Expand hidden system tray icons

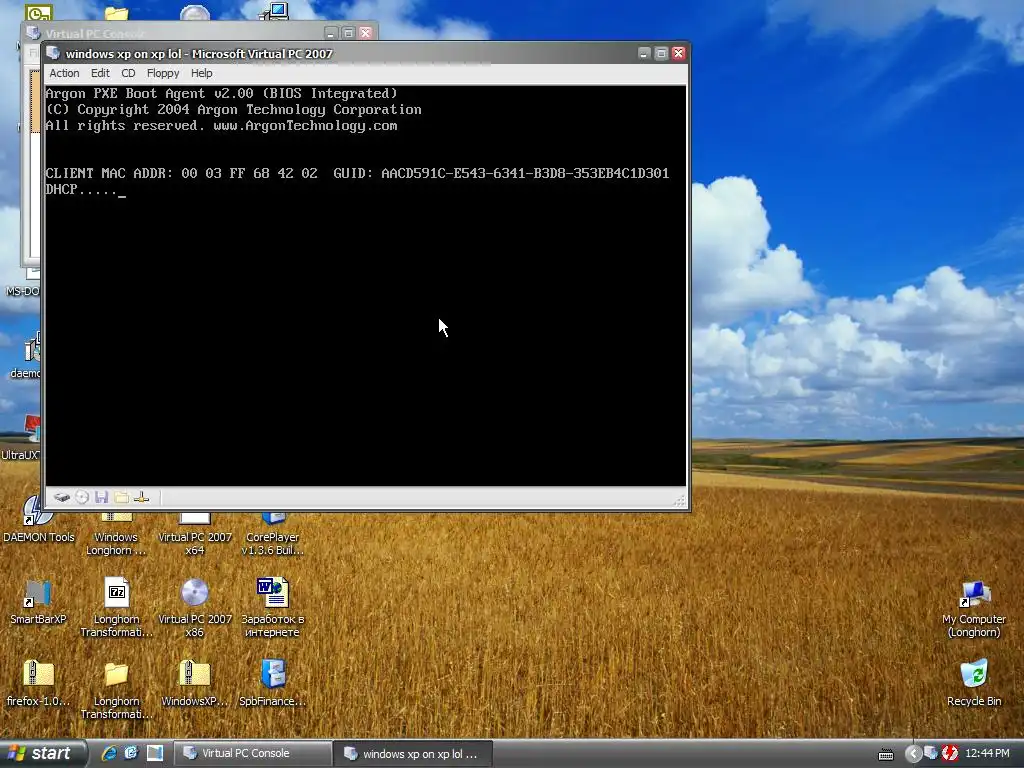tap(912, 754)
